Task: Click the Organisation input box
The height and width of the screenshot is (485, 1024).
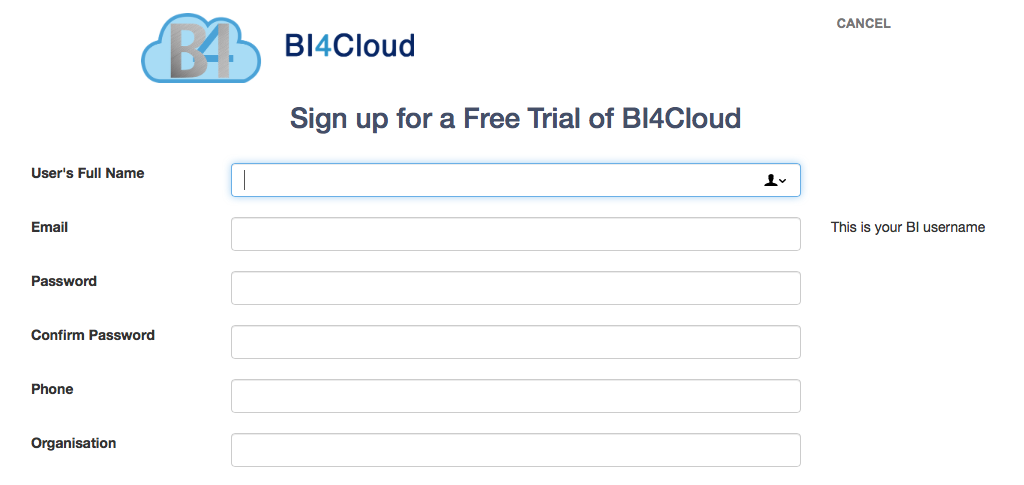Action: tap(516, 450)
